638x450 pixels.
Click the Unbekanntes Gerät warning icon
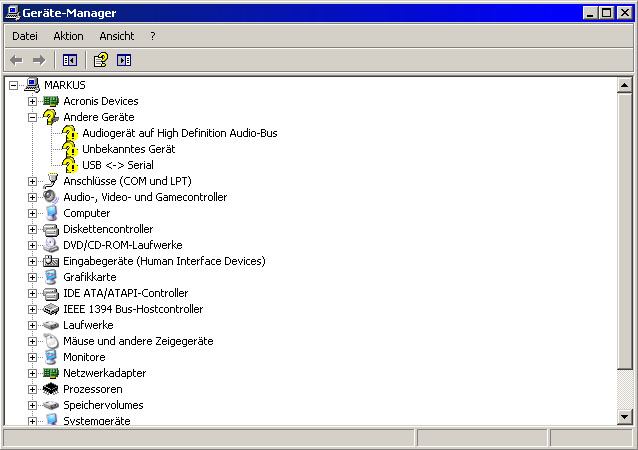click(70, 149)
